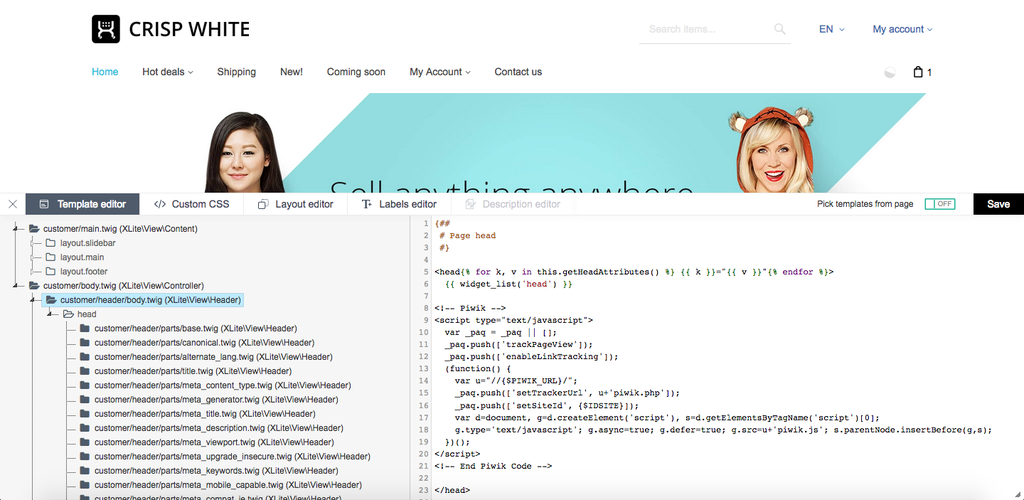Close the editor panel with the X icon
The width and height of the screenshot is (1024, 500).
pos(13,204)
